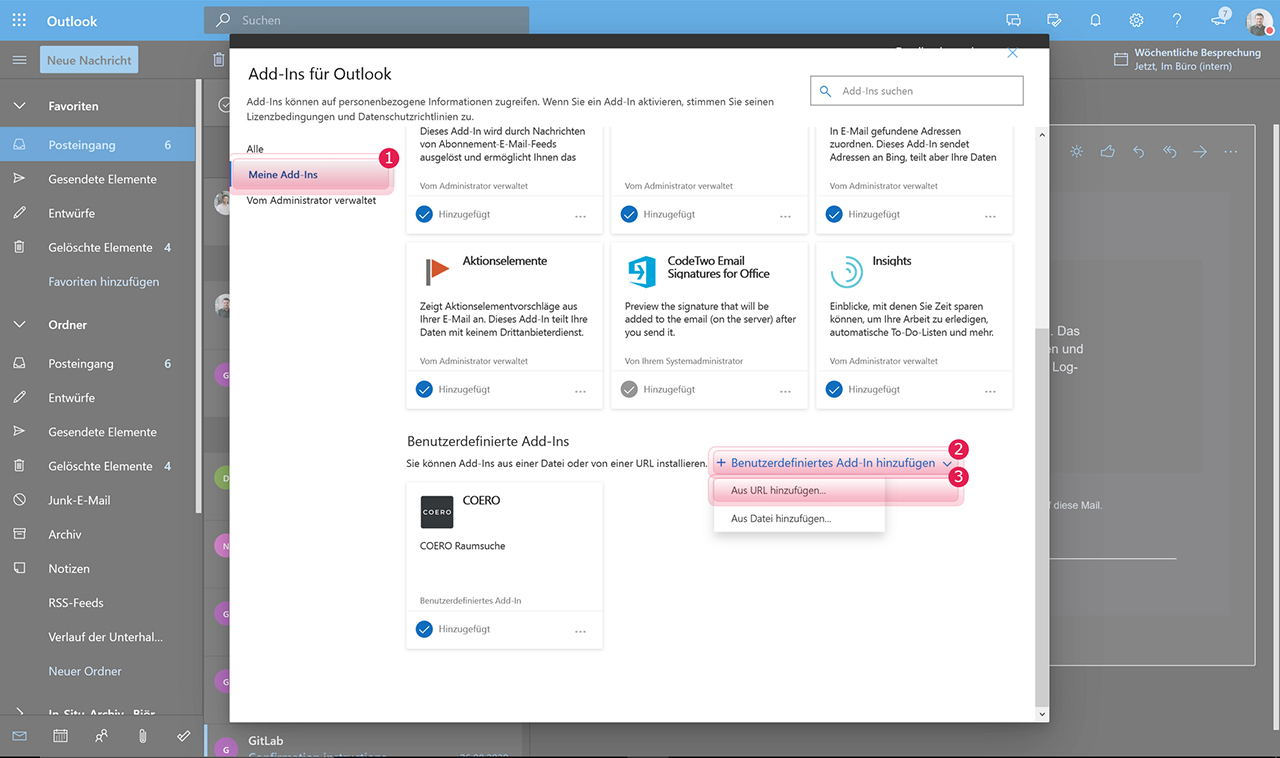The width and height of the screenshot is (1280, 758).
Task: Toggle the hamburger navigation menu
Action: pyautogui.click(x=19, y=60)
